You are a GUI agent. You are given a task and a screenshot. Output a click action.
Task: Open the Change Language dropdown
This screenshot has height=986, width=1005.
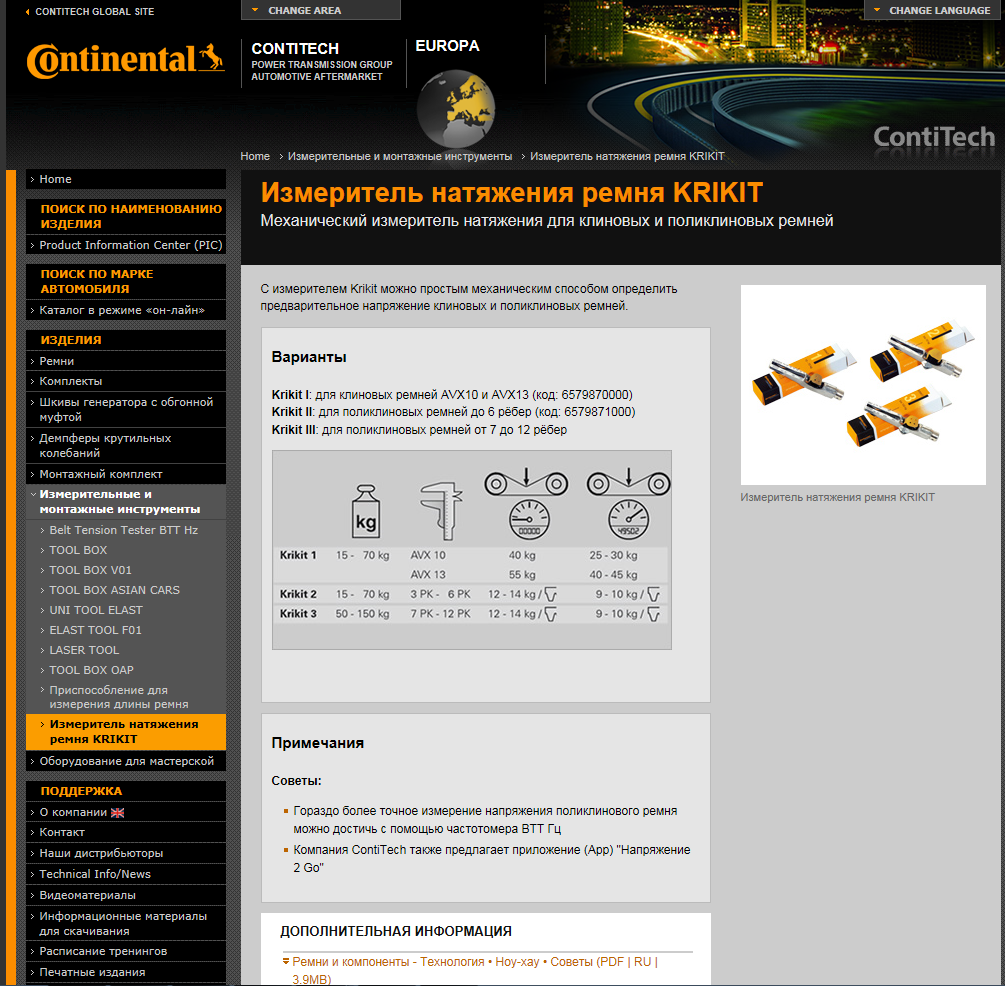(933, 10)
